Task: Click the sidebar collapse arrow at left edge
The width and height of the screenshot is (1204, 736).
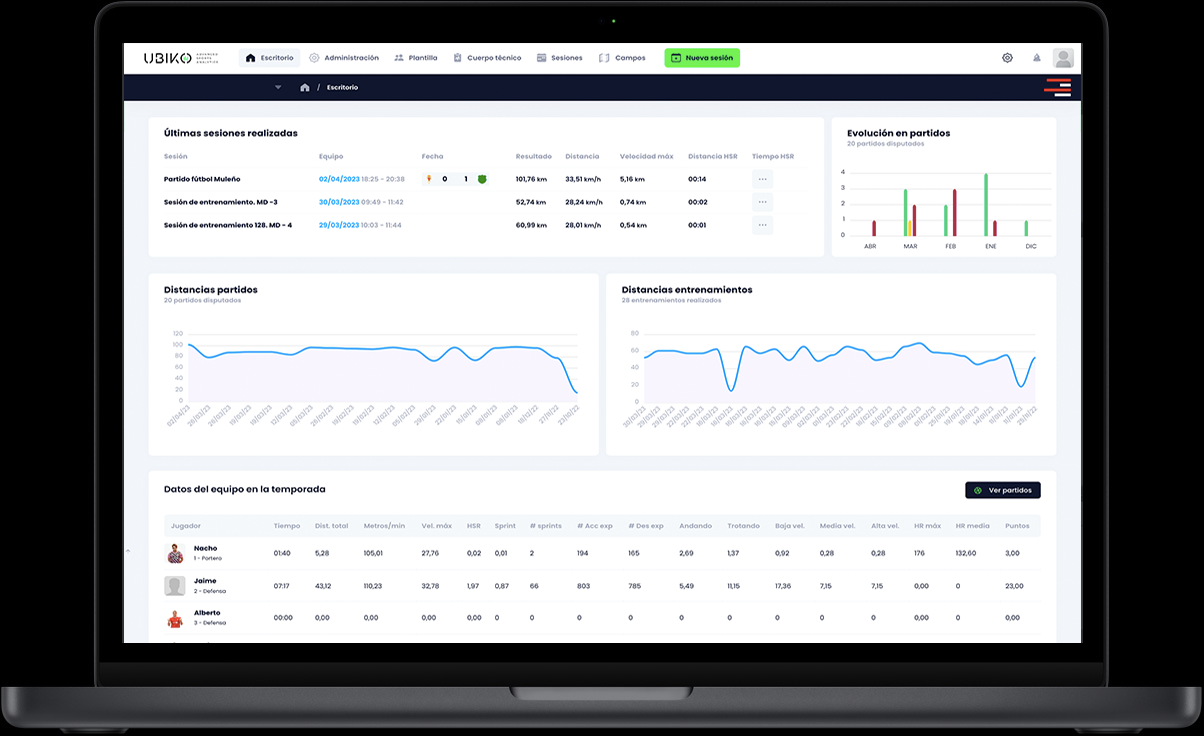Action: 127,551
